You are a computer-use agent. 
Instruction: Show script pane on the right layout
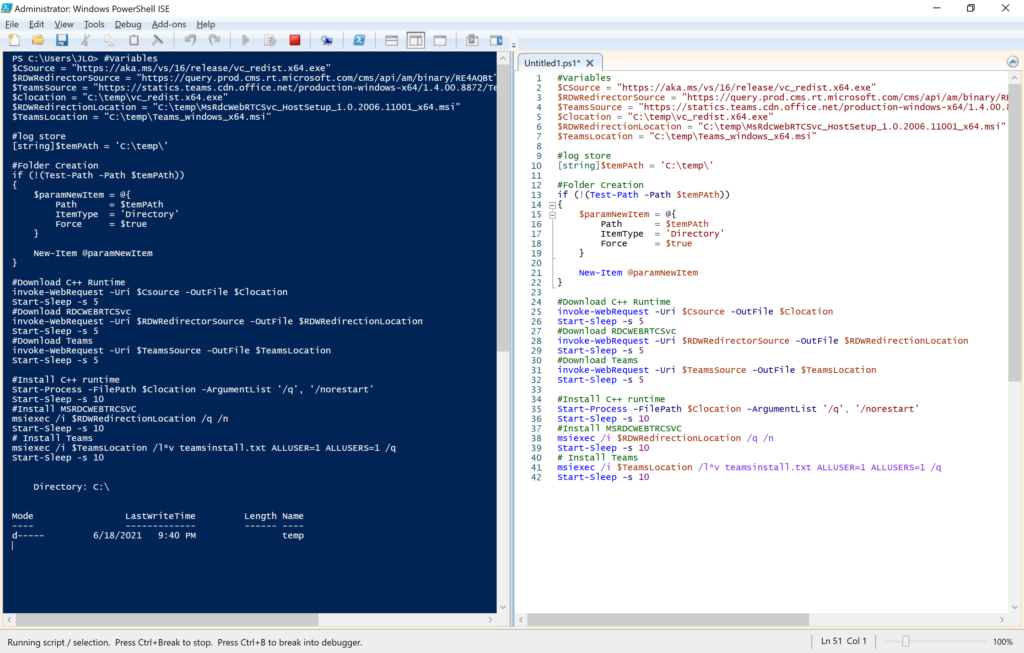[x=415, y=40]
